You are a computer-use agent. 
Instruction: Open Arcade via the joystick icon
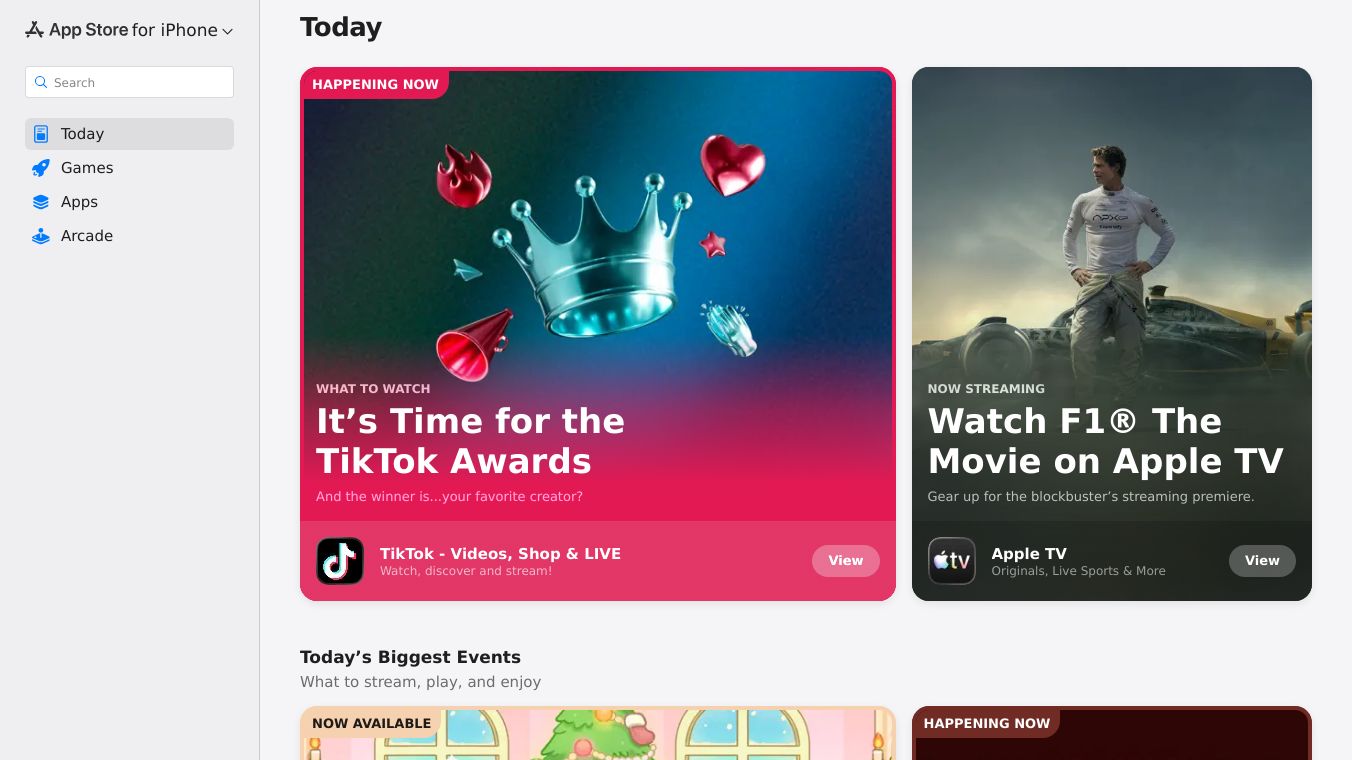click(x=41, y=236)
